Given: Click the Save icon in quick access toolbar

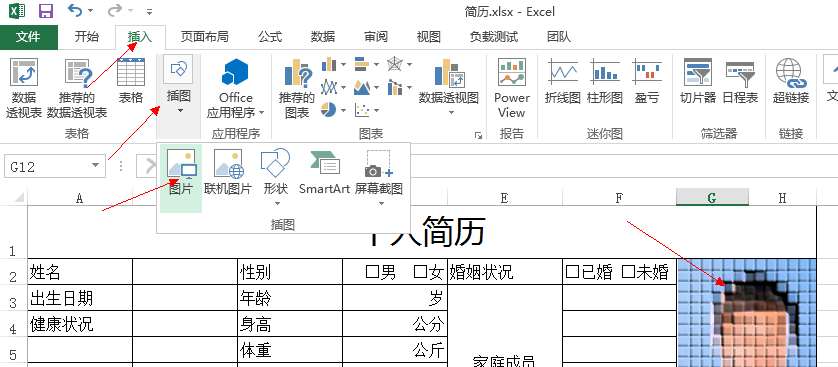Looking at the screenshot, I should pos(46,11).
